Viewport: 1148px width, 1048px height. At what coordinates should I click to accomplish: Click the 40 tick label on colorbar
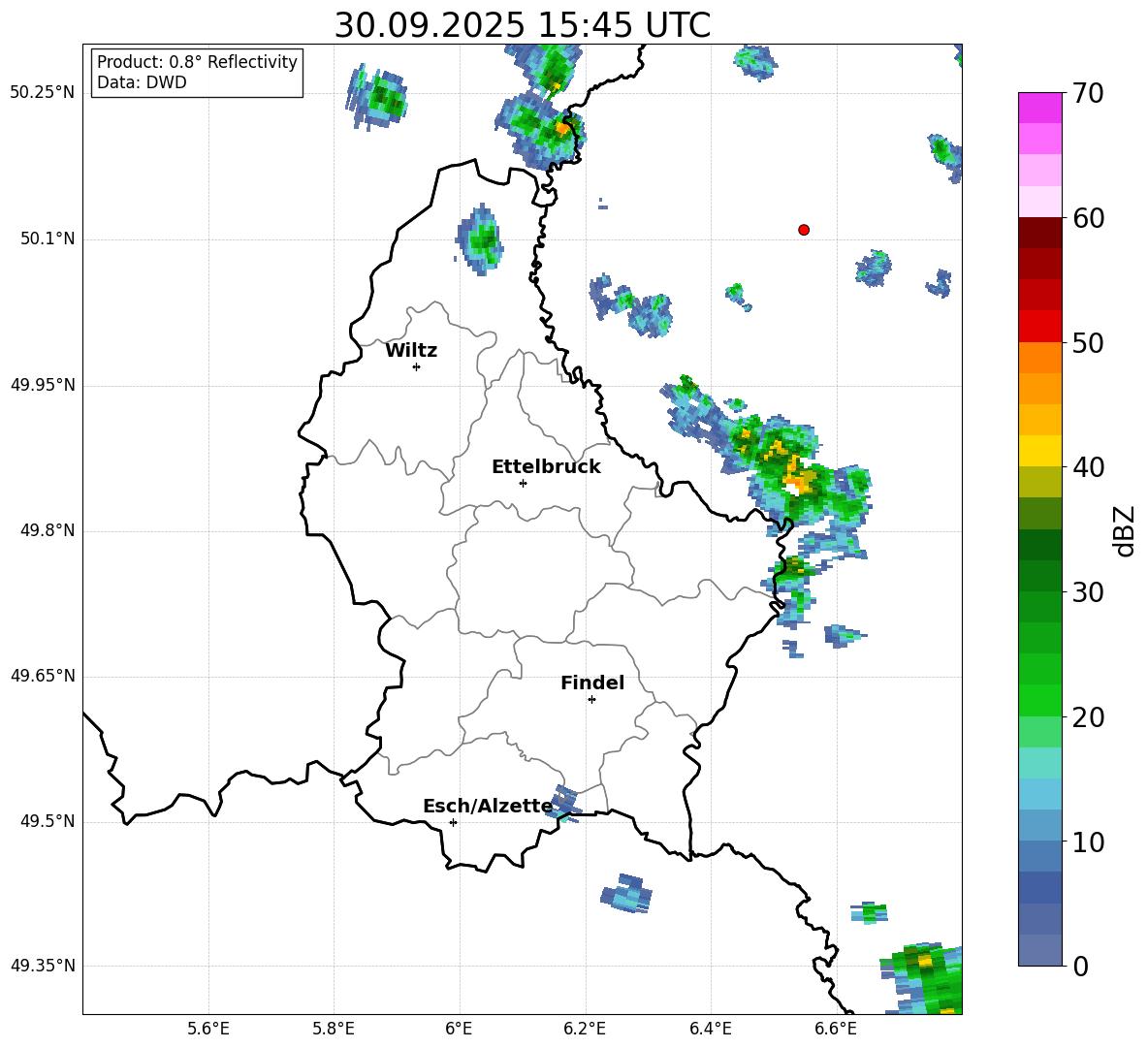1088,467
